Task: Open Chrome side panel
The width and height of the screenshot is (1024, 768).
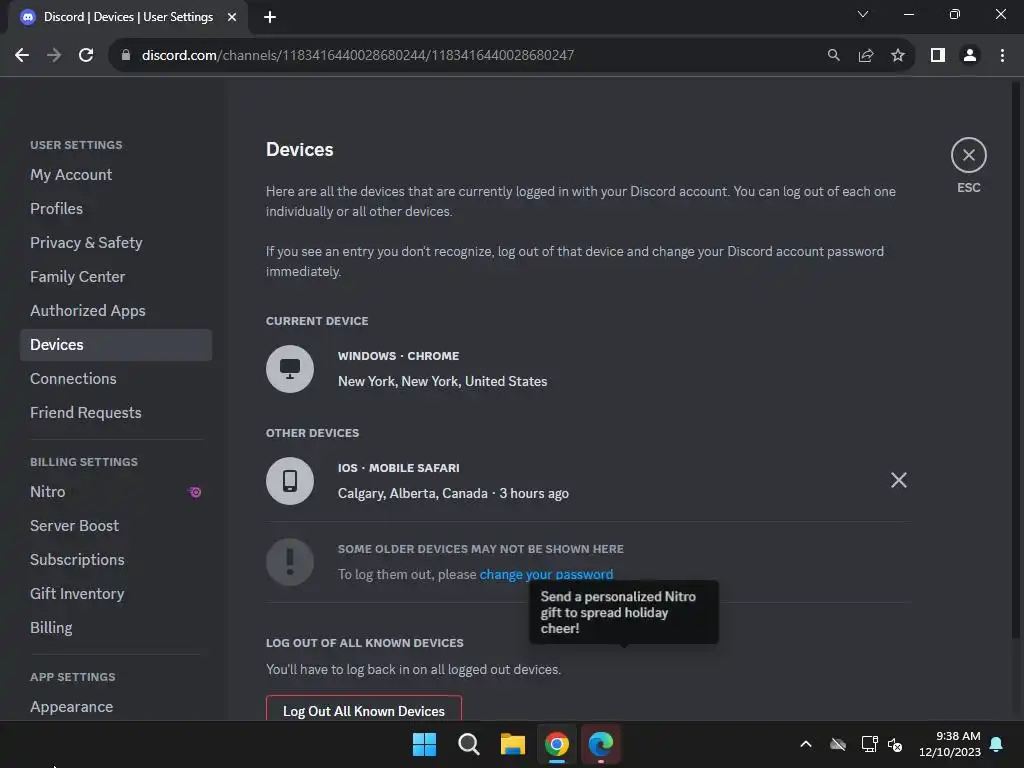Action: [x=938, y=55]
